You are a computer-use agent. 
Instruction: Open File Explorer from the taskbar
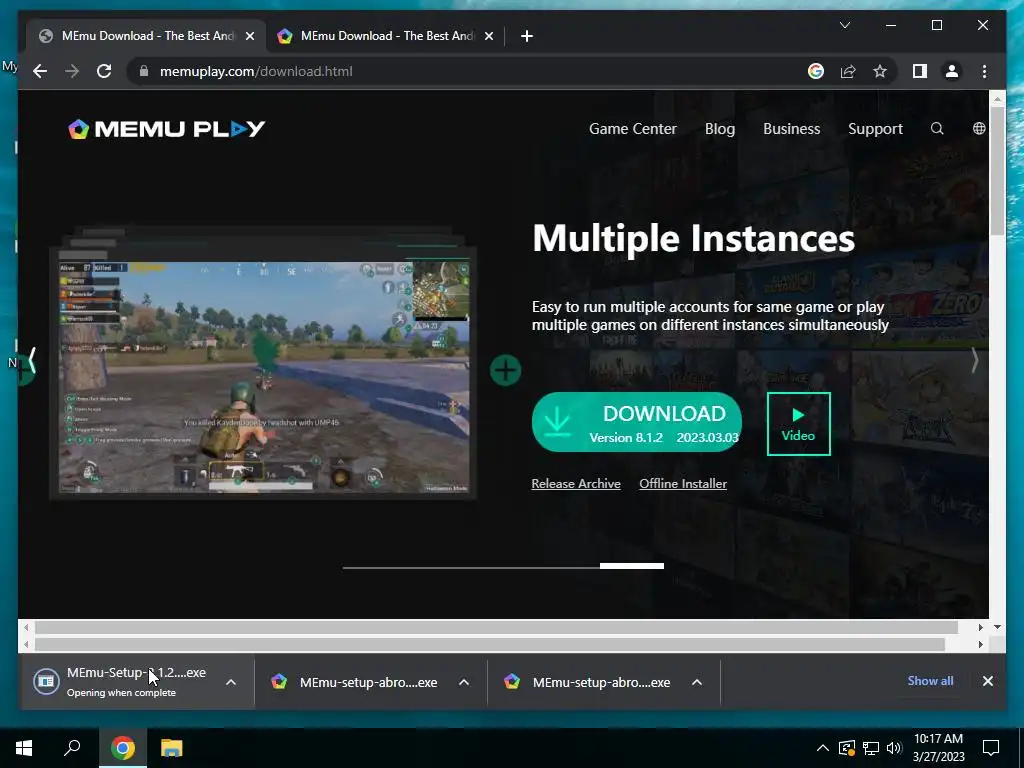pos(172,748)
